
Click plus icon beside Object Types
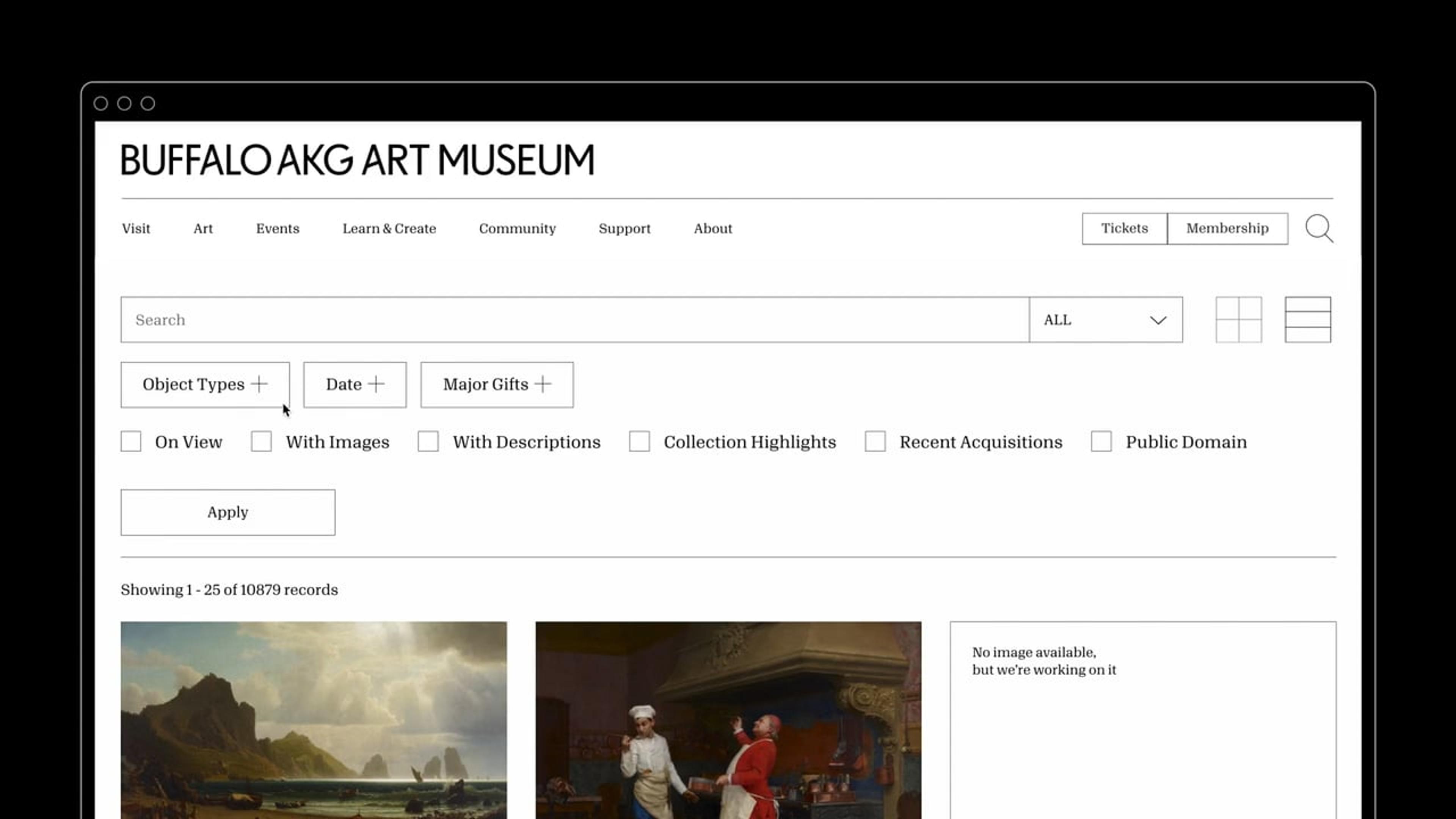point(259,384)
